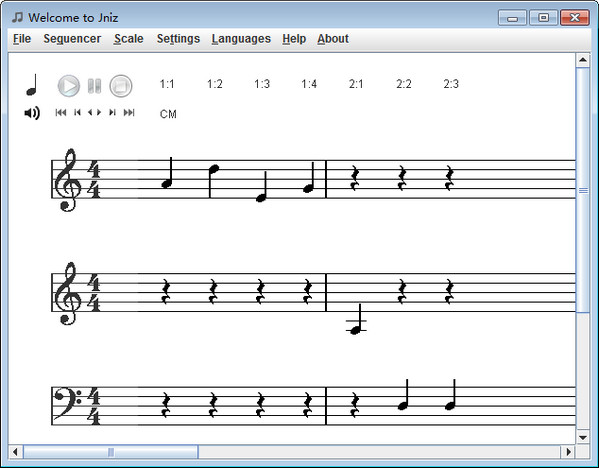The width and height of the screenshot is (599, 468).
Task: Expand the Scale menu
Action: 129,39
